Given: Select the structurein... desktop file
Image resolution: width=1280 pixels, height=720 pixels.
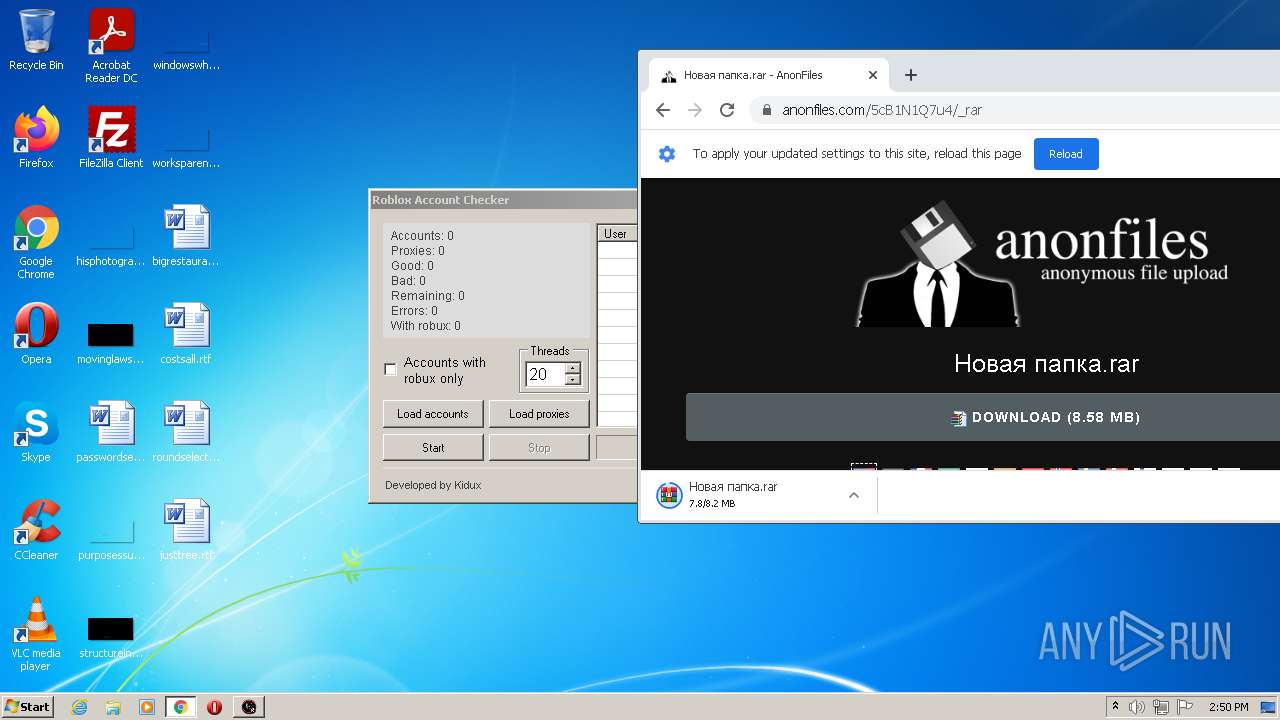Looking at the screenshot, I should click(x=111, y=636).
